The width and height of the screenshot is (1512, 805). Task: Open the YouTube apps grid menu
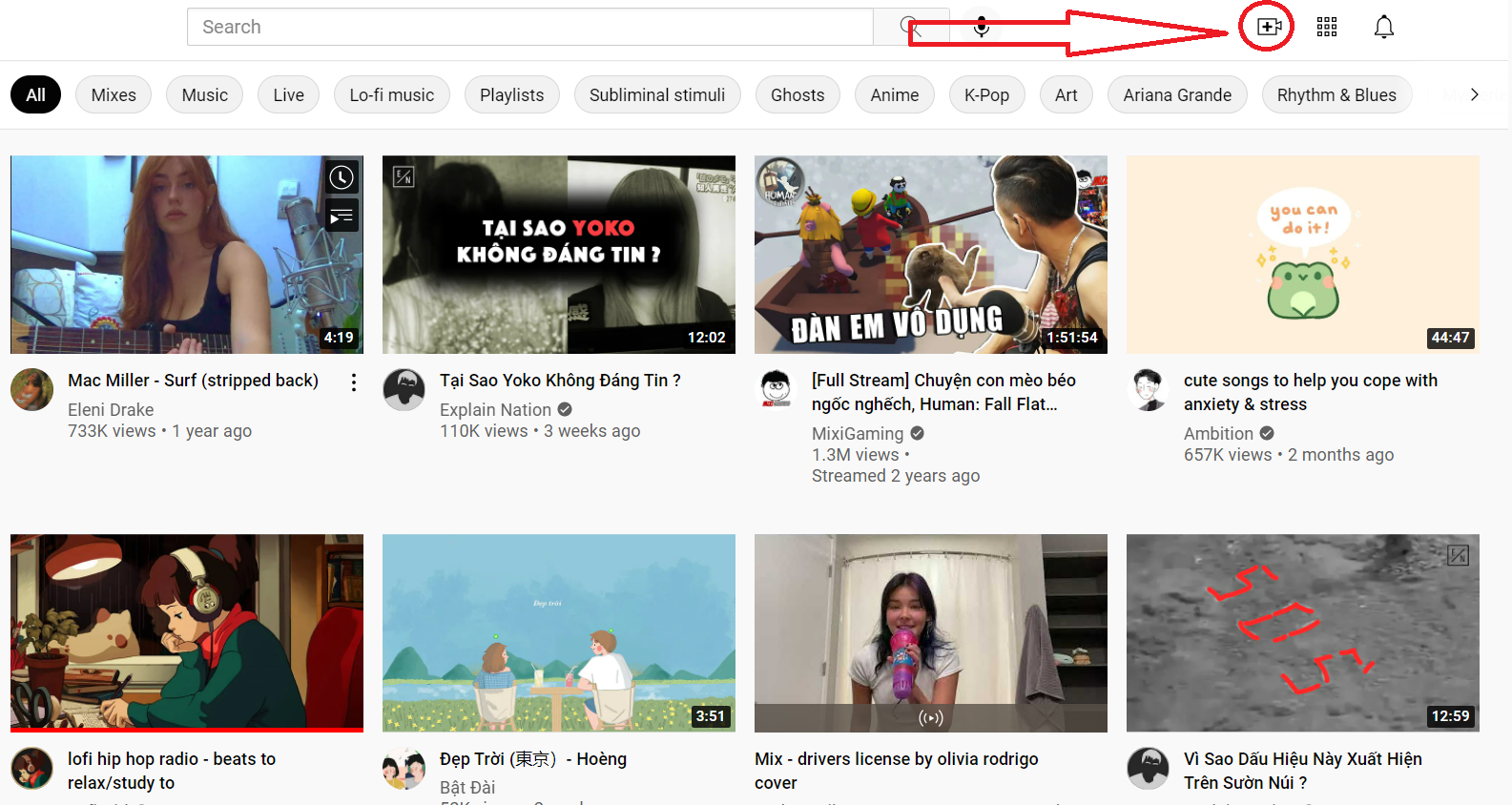tap(1327, 27)
